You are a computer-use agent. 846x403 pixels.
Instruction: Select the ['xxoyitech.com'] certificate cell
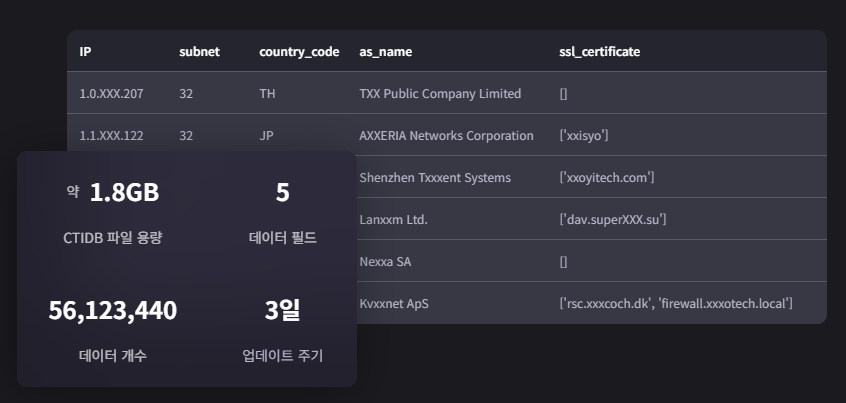tap(607, 178)
